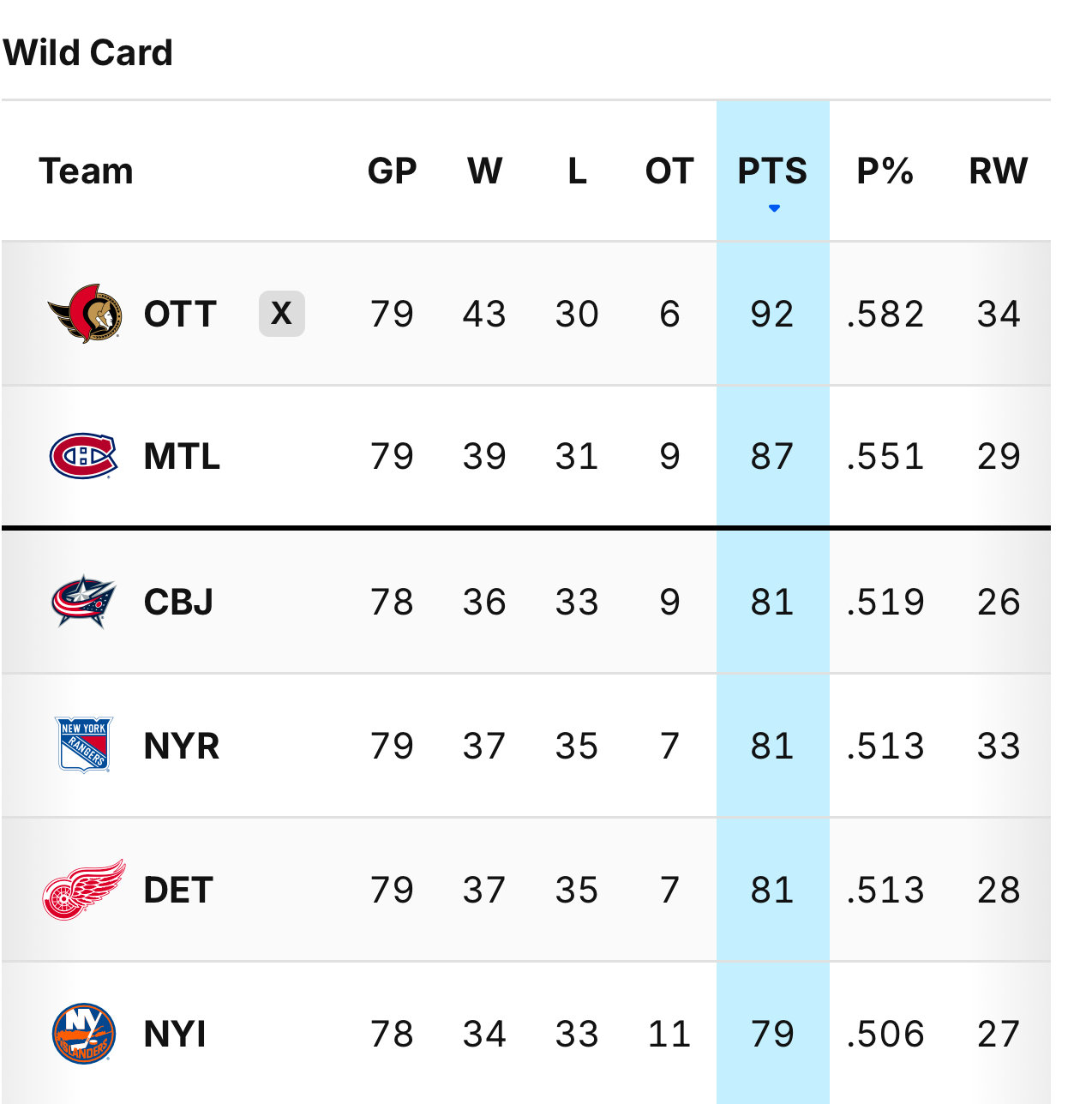Viewport: 1092px width, 1104px height.
Task: Select the New York Rangers logo
Action: (83, 745)
